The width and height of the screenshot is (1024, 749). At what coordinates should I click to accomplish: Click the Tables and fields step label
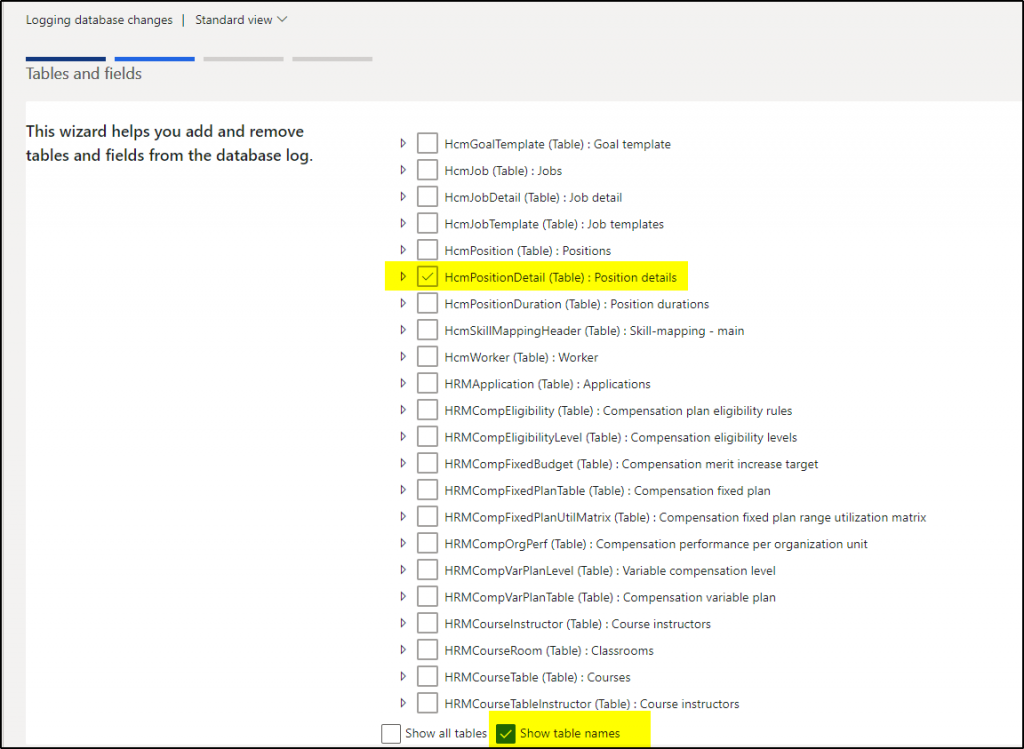coord(83,73)
